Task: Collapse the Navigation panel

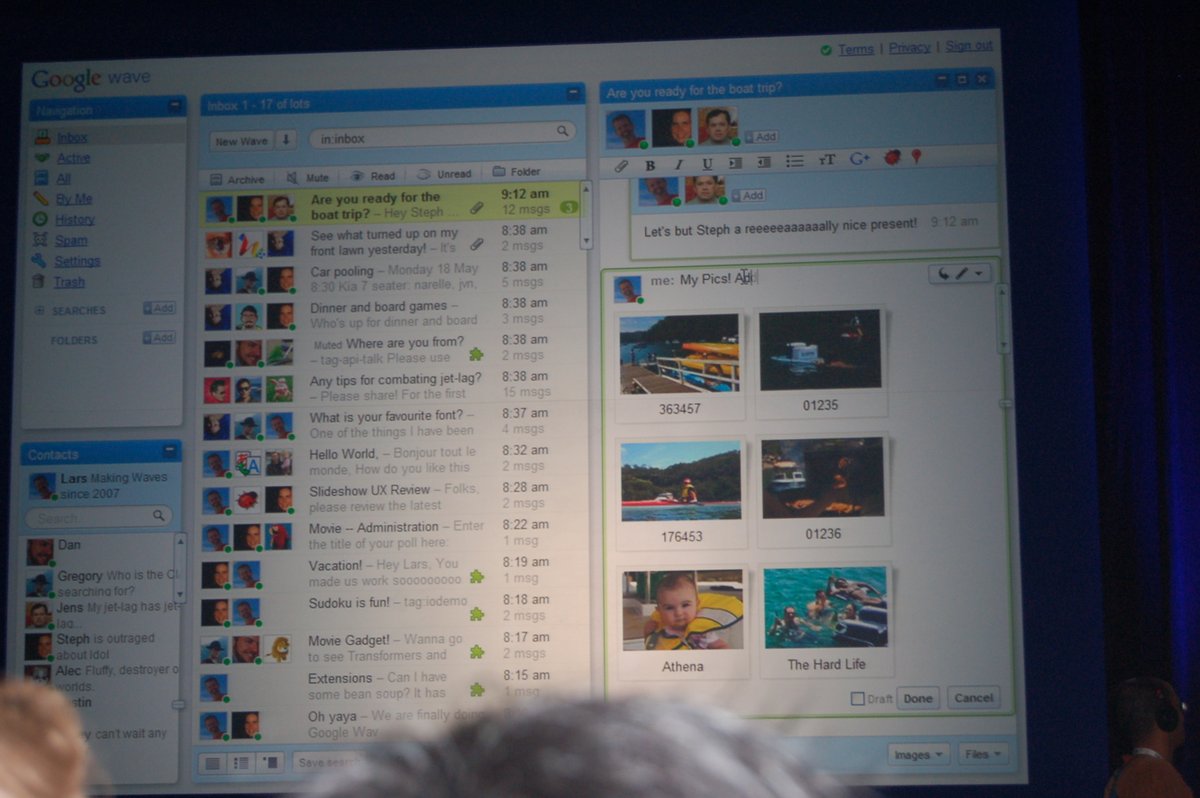Action: click(x=176, y=105)
